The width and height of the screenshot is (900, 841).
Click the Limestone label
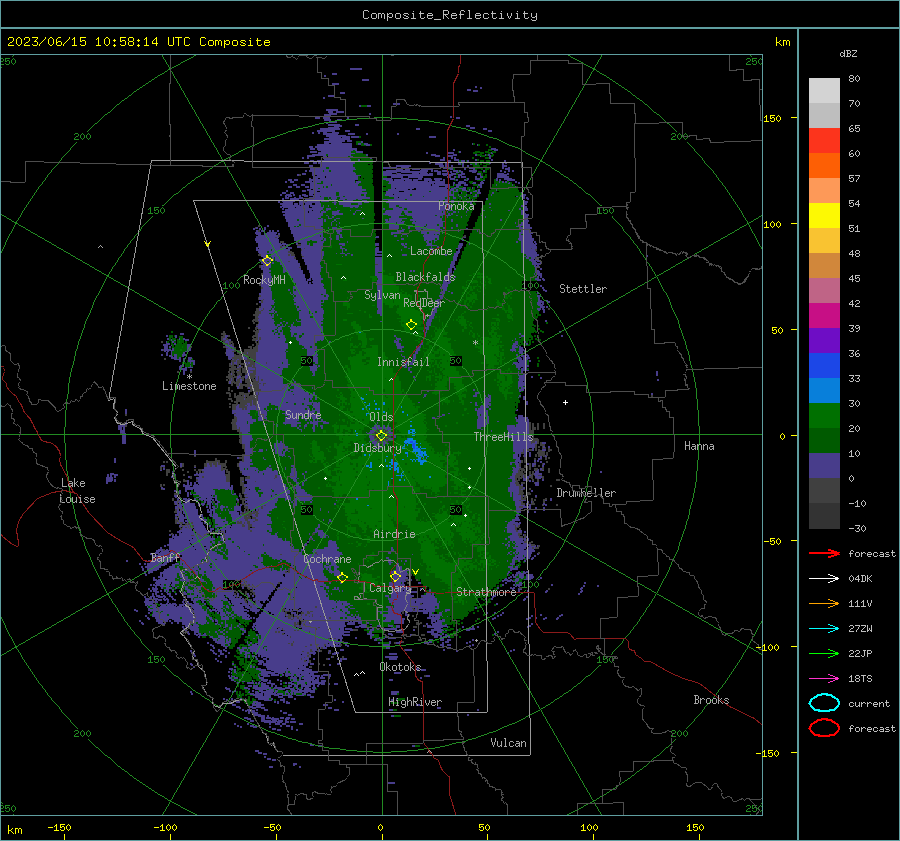coord(189,386)
